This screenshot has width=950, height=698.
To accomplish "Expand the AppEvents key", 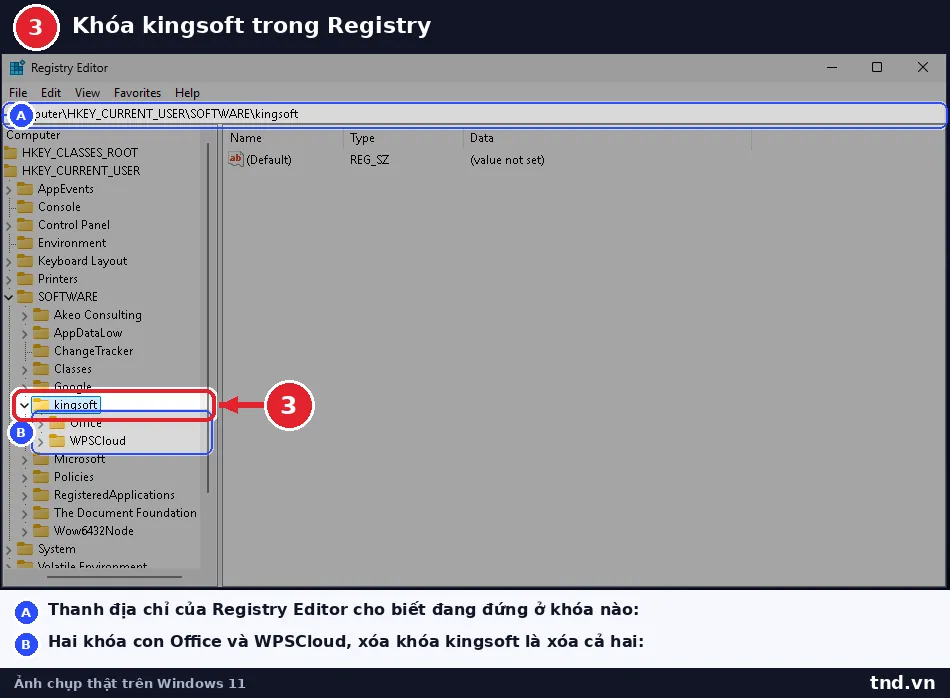I will [8, 190].
